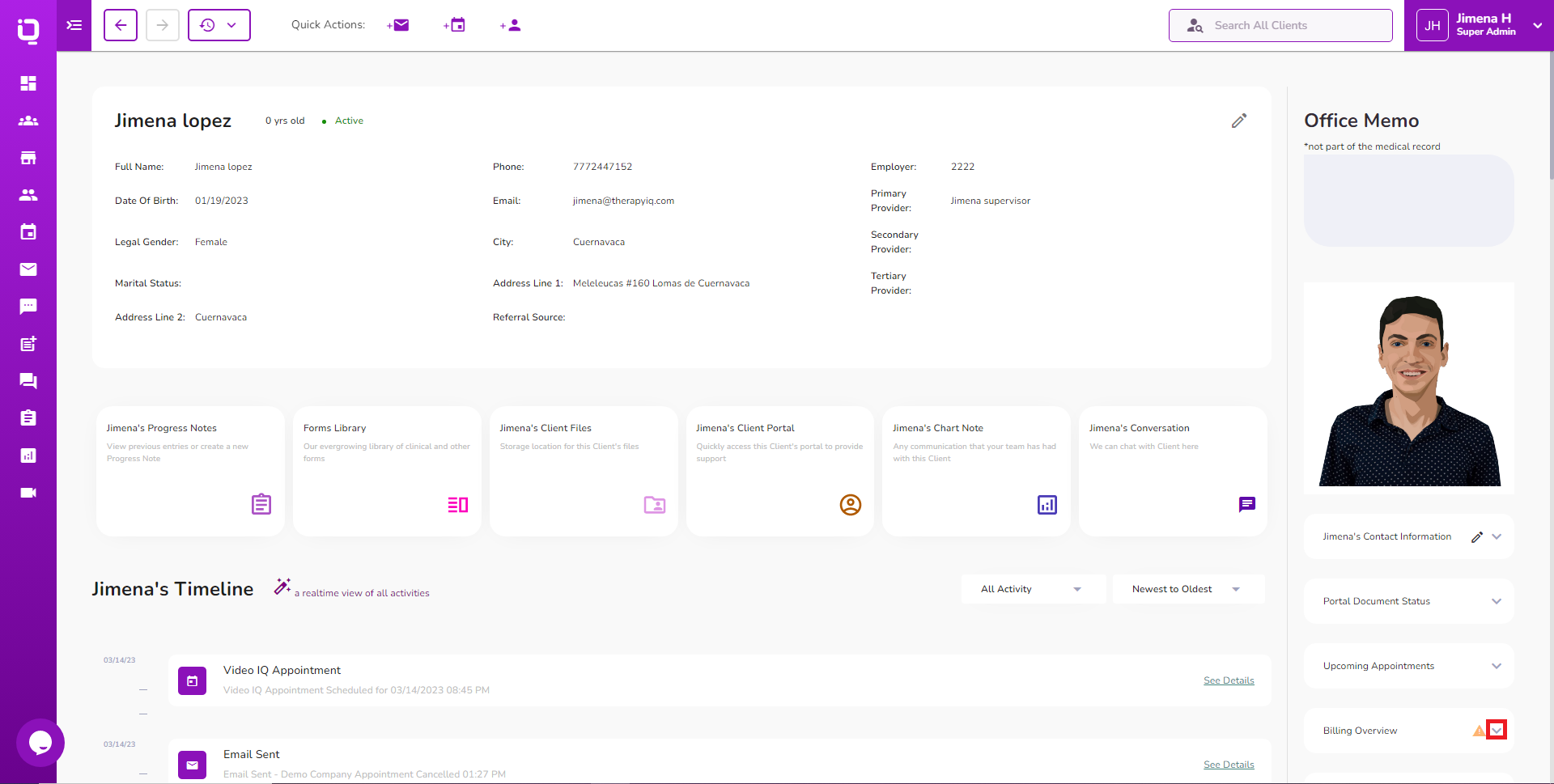Collapse the sidebar using the hamburger icon
The height and width of the screenshot is (784, 1554).
(x=74, y=25)
